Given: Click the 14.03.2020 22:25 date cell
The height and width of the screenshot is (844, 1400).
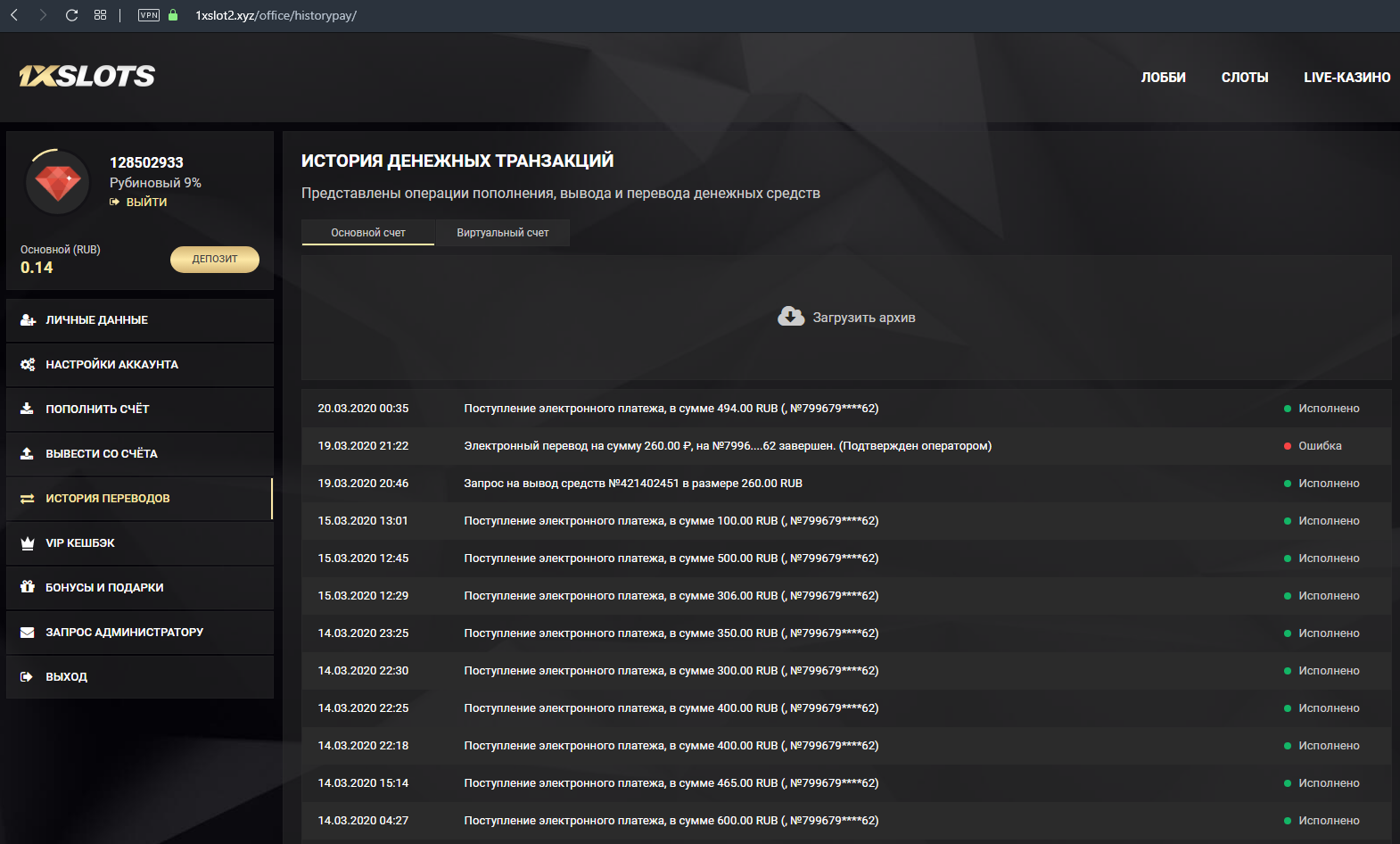Looking at the screenshot, I should pyautogui.click(x=363, y=708).
